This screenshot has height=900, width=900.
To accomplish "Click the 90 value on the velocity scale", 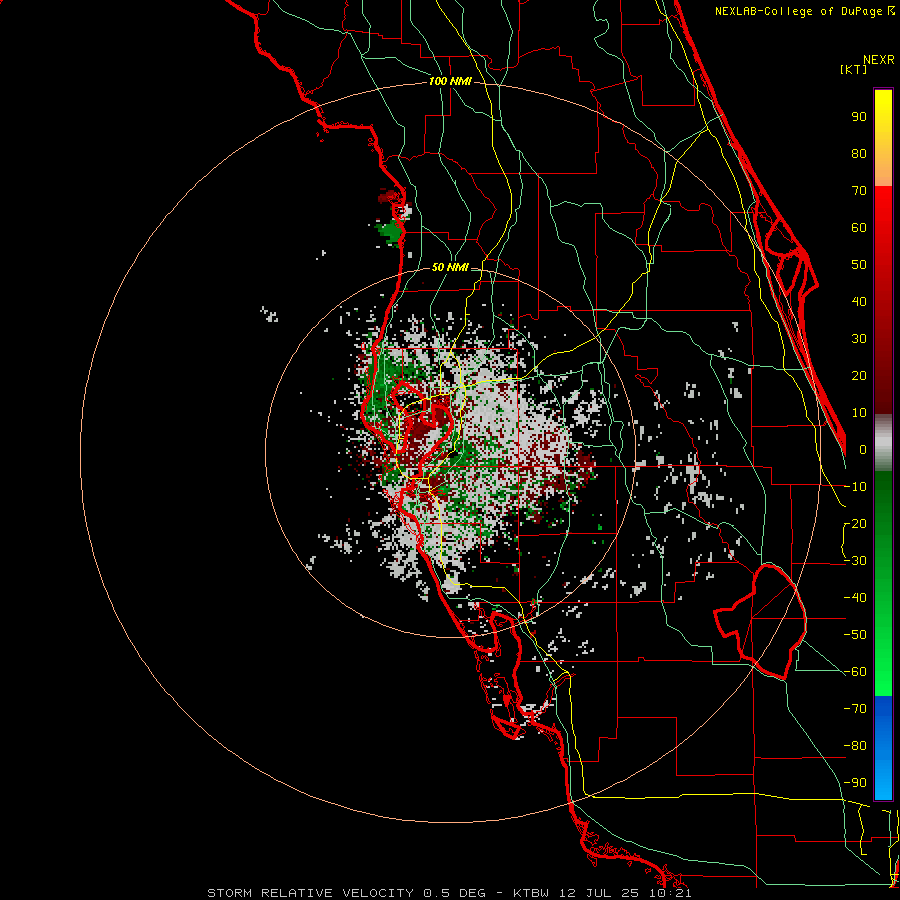I will pyautogui.click(x=859, y=117).
